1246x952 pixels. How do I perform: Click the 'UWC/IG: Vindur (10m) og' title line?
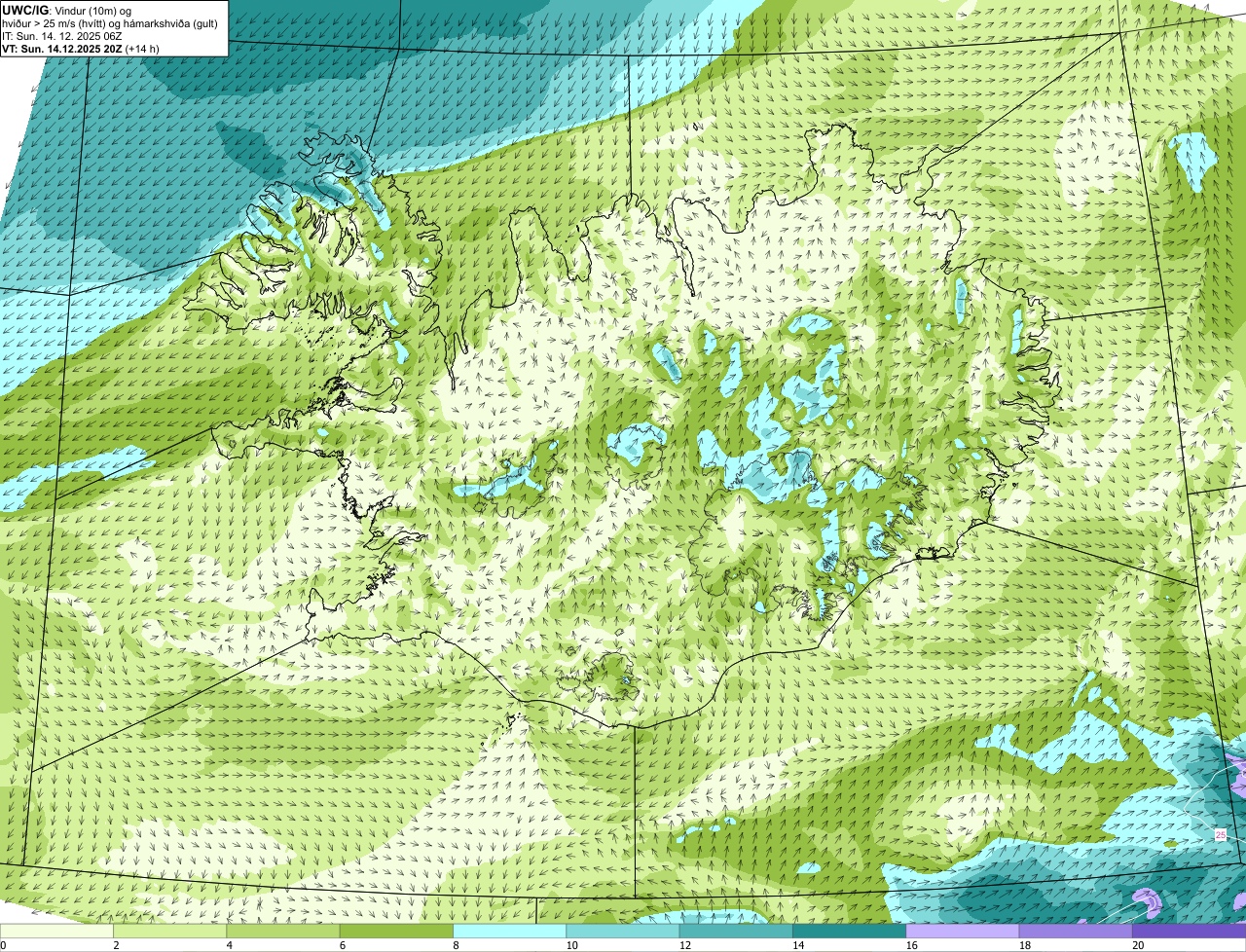67,10
